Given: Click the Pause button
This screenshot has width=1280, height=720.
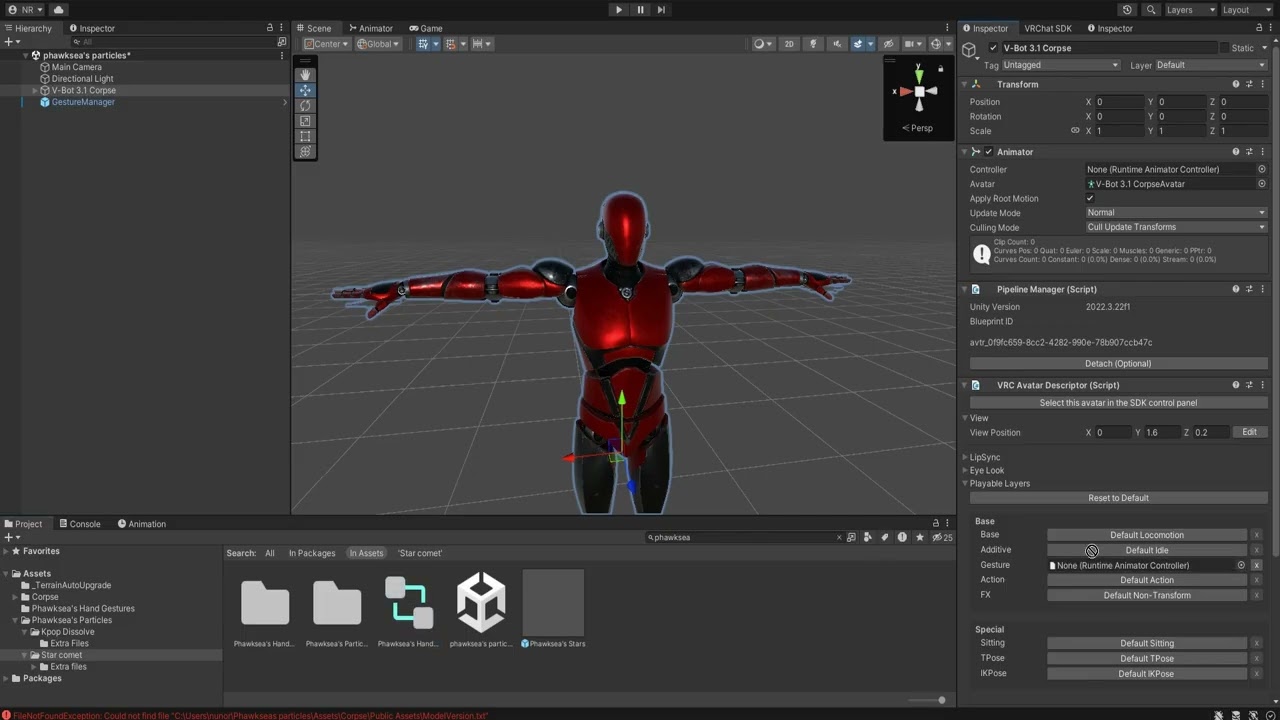Looking at the screenshot, I should [640, 10].
